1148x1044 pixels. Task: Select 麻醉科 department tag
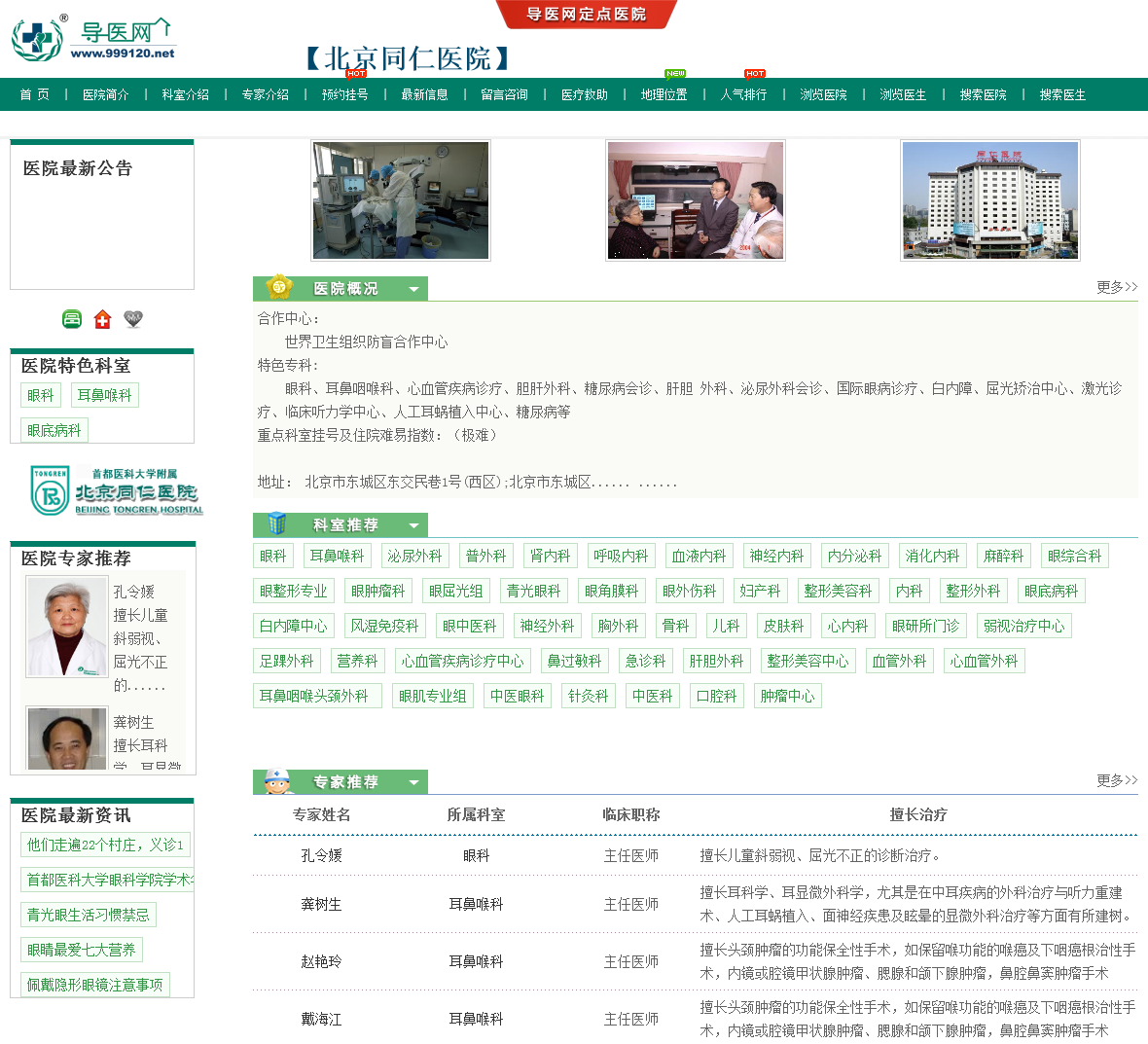click(x=1004, y=556)
